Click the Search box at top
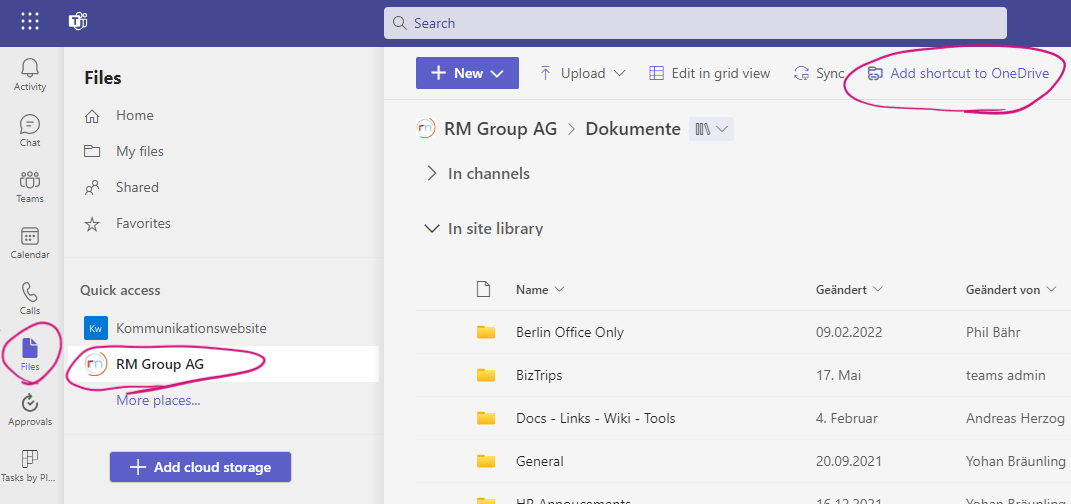 click(x=695, y=23)
